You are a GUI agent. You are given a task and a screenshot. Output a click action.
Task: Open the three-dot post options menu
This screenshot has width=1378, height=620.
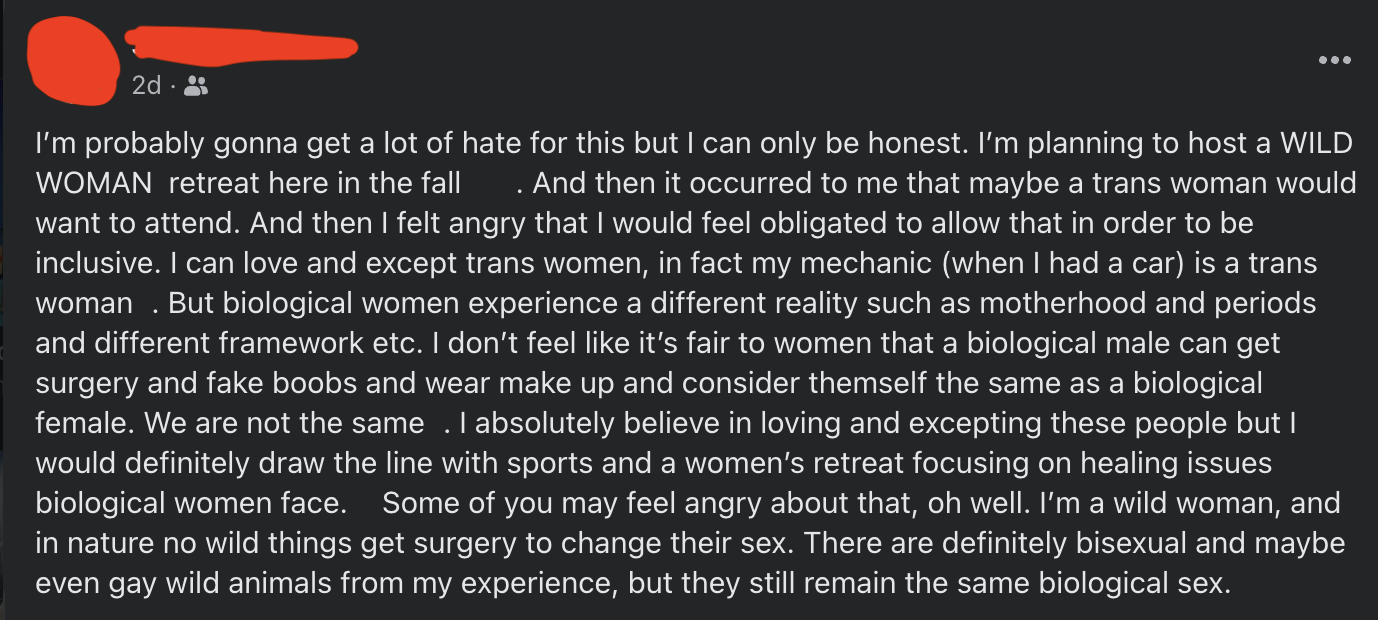1334,60
